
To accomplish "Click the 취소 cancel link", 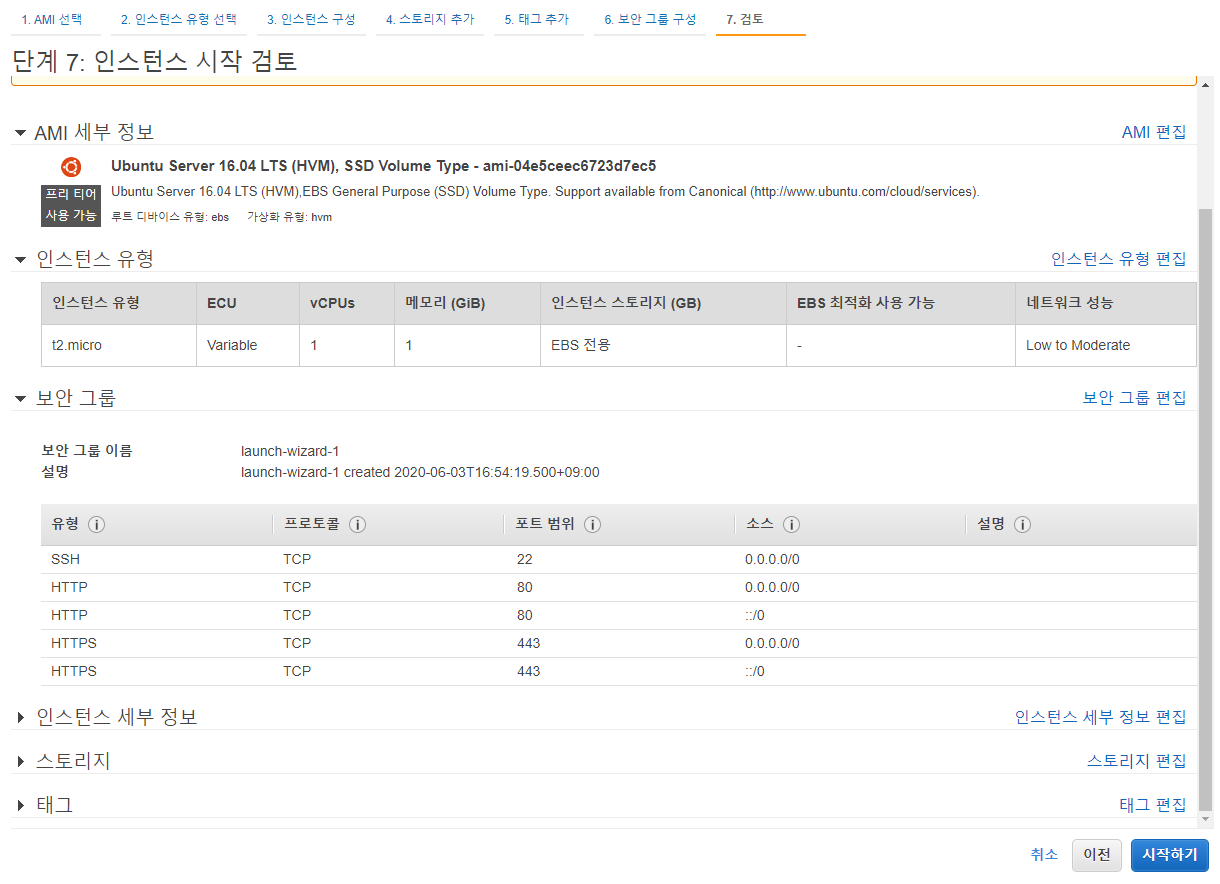I will (1044, 855).
